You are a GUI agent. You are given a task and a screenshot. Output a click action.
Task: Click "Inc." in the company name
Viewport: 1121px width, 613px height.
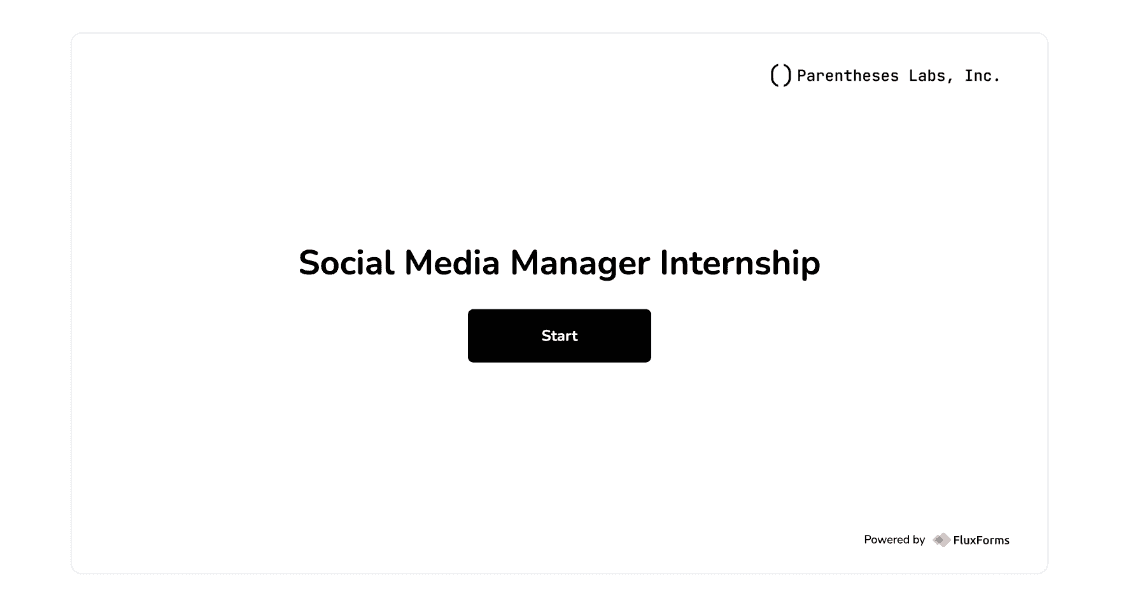pyautogui.click(x=982, y=76)
